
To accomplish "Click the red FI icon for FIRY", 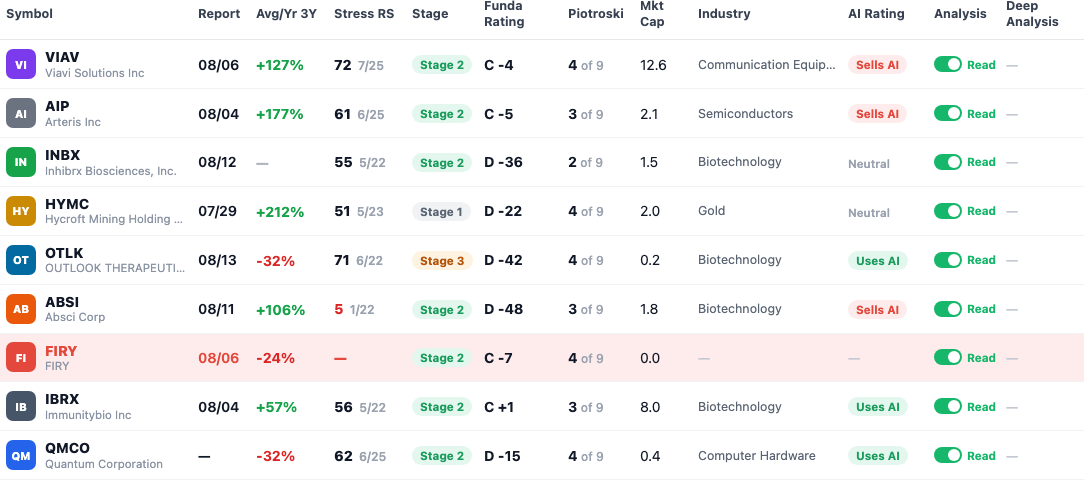I will pos(21,358).
